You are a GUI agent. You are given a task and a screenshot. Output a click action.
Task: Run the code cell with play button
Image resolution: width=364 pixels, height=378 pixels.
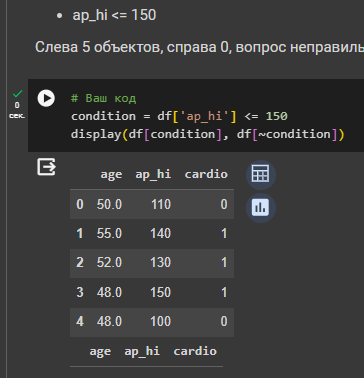46,98
